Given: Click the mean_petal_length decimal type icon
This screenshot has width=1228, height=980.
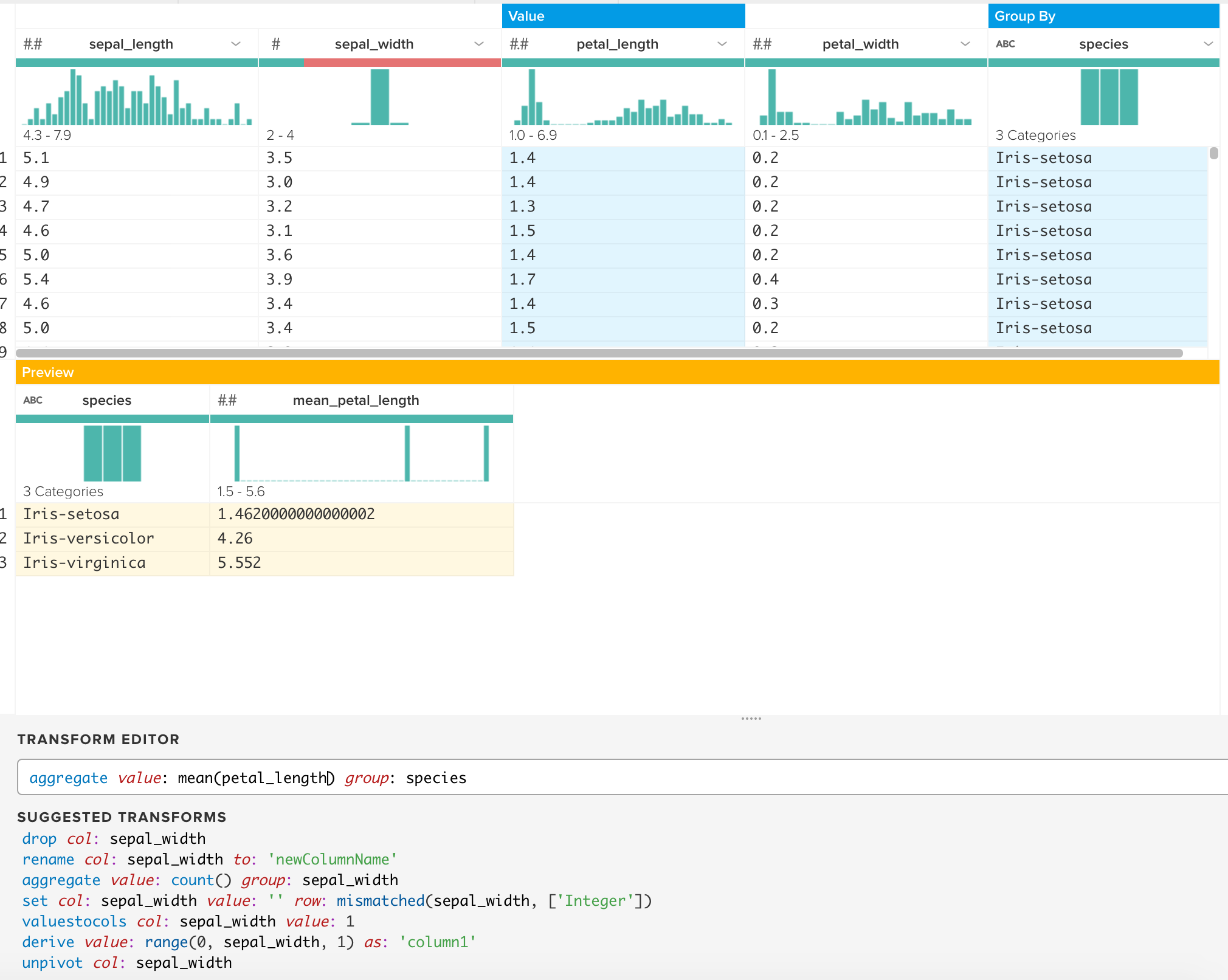Looking at the screenshot, I should click(227, 401).
